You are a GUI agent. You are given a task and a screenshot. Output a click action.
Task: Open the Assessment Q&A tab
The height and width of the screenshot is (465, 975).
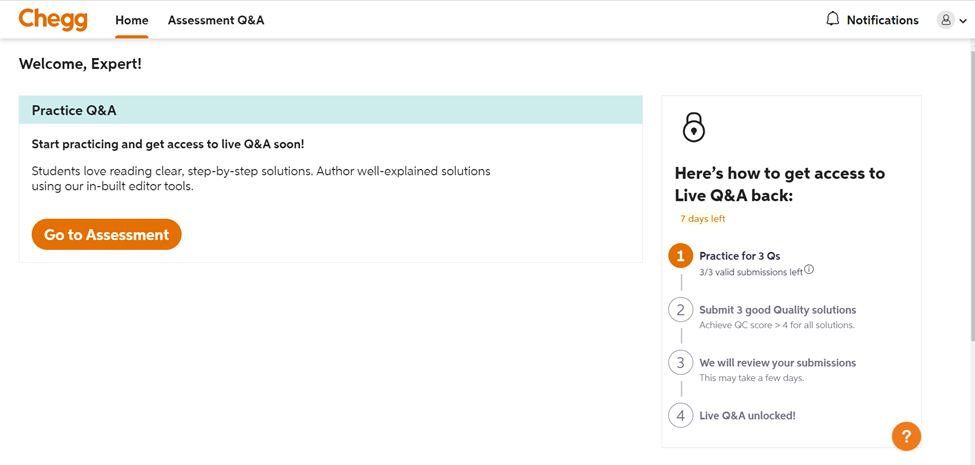(x=216, y=20)
